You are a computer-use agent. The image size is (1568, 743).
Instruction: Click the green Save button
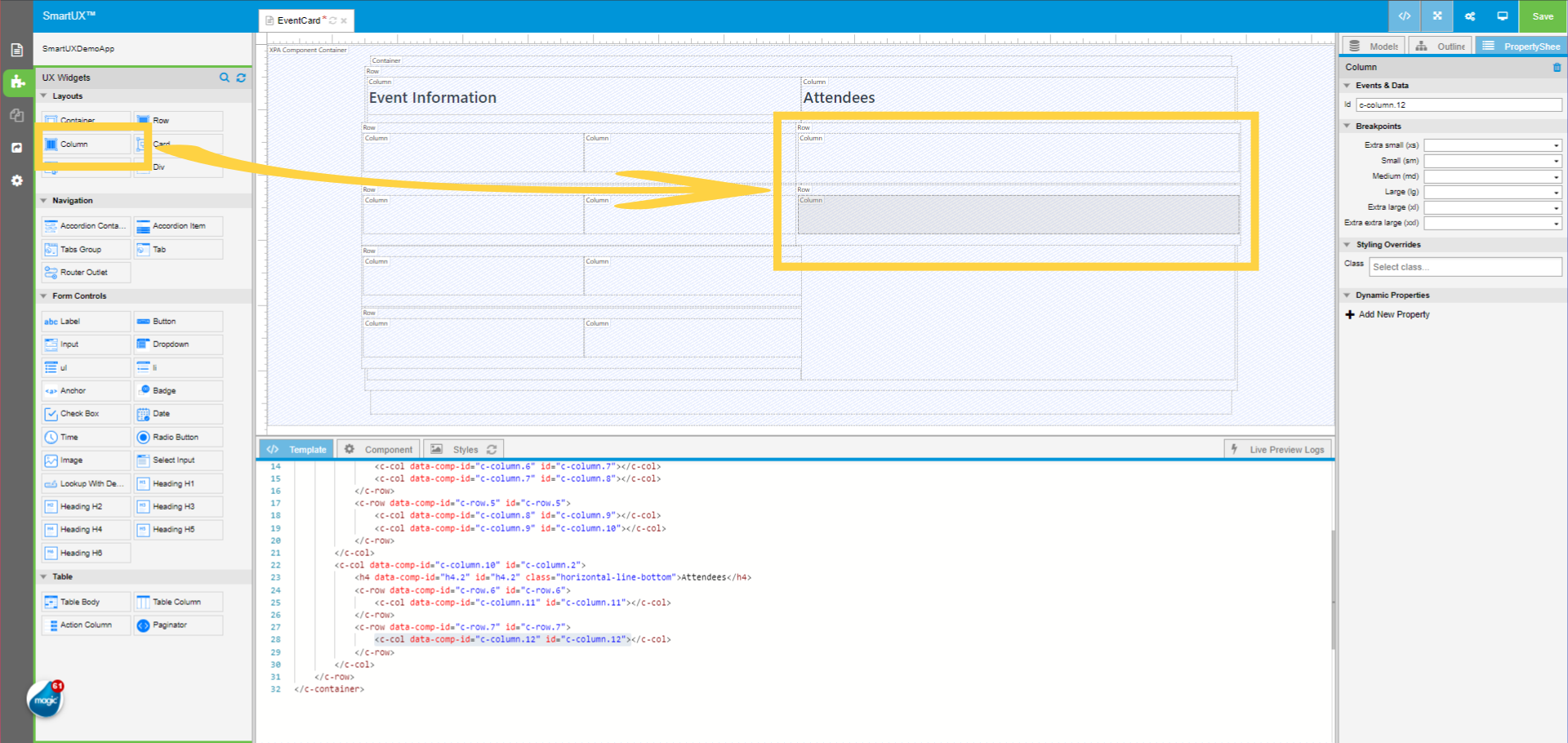coord(1542,16)
